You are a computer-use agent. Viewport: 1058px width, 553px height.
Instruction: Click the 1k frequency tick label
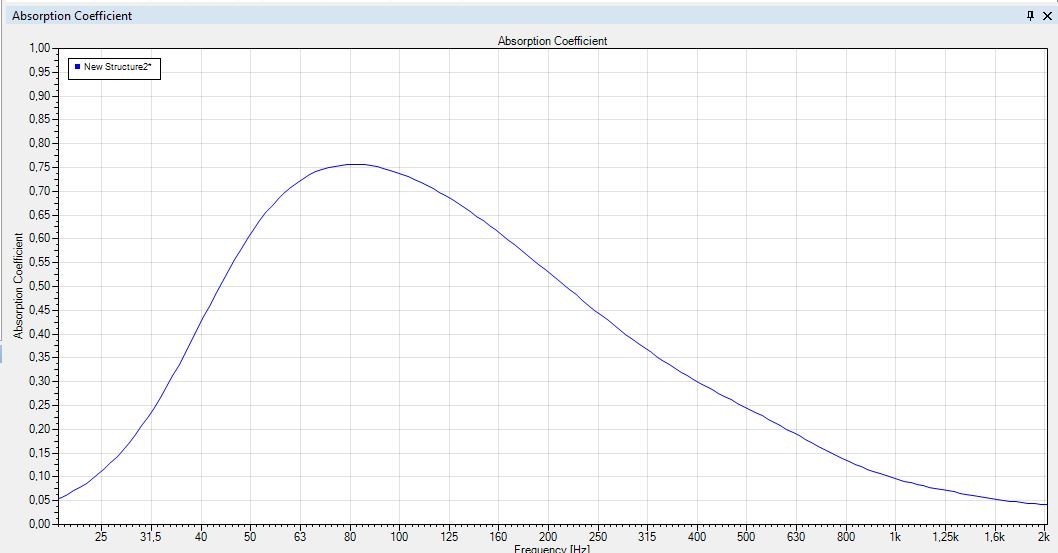[896, 537]
